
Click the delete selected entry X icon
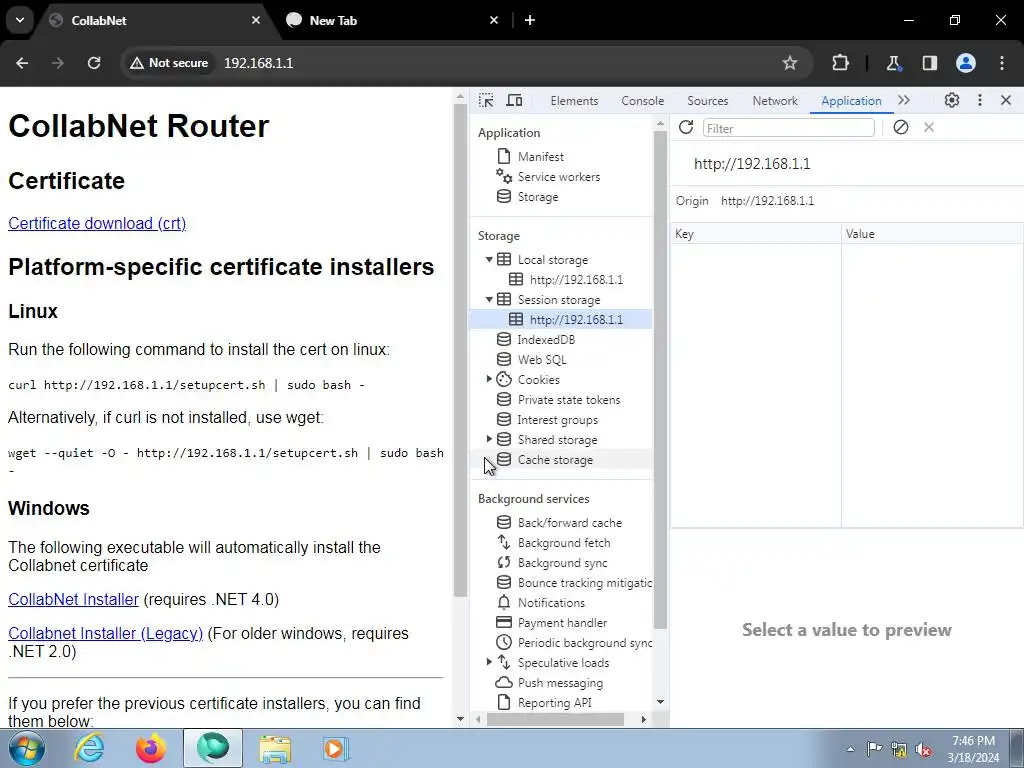click(x=929, y=127)
